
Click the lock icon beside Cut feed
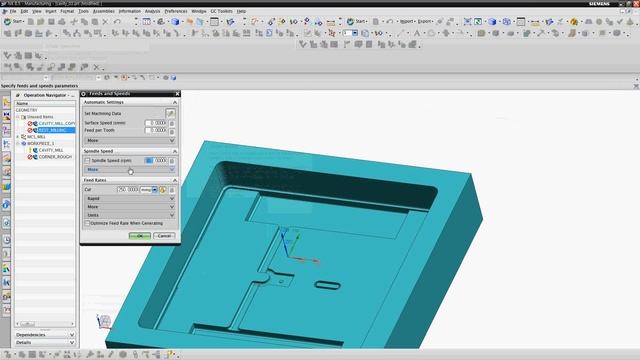(x=172, y=190)
